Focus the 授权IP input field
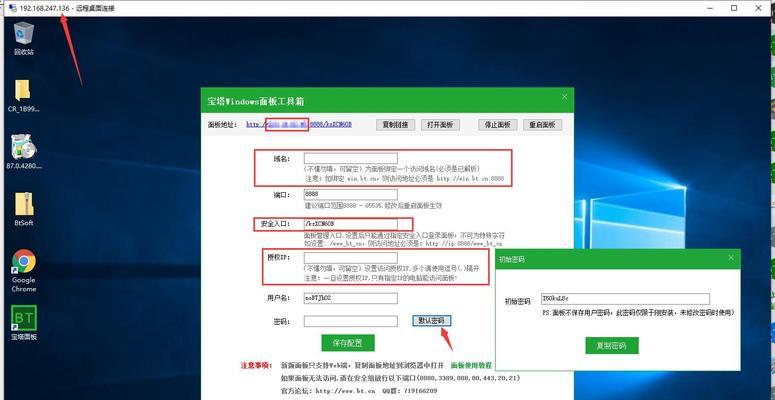Screen dimensions: 775x400 (350, 258)
